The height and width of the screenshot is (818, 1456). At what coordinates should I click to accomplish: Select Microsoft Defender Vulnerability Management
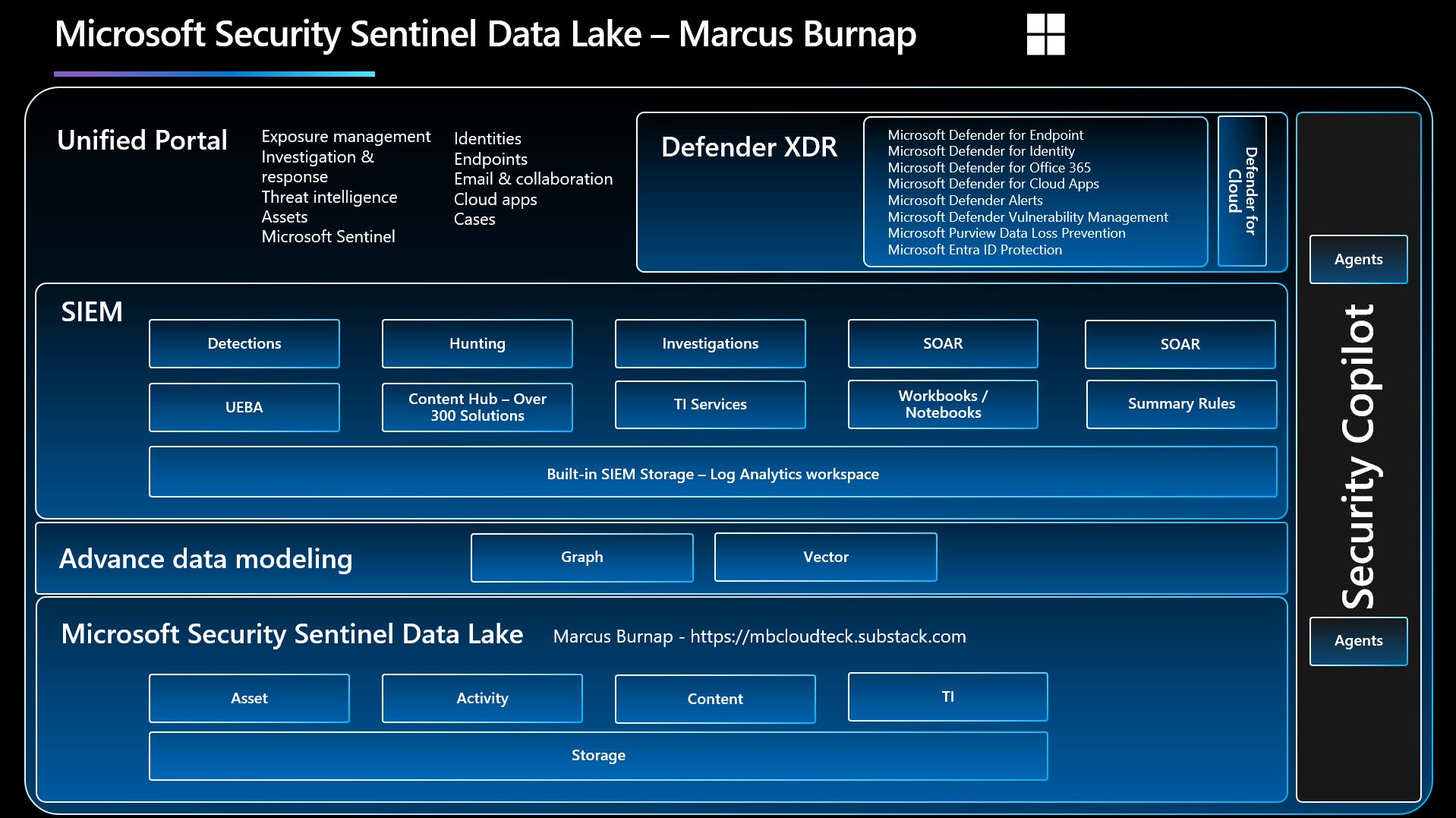click(1028, 217)
